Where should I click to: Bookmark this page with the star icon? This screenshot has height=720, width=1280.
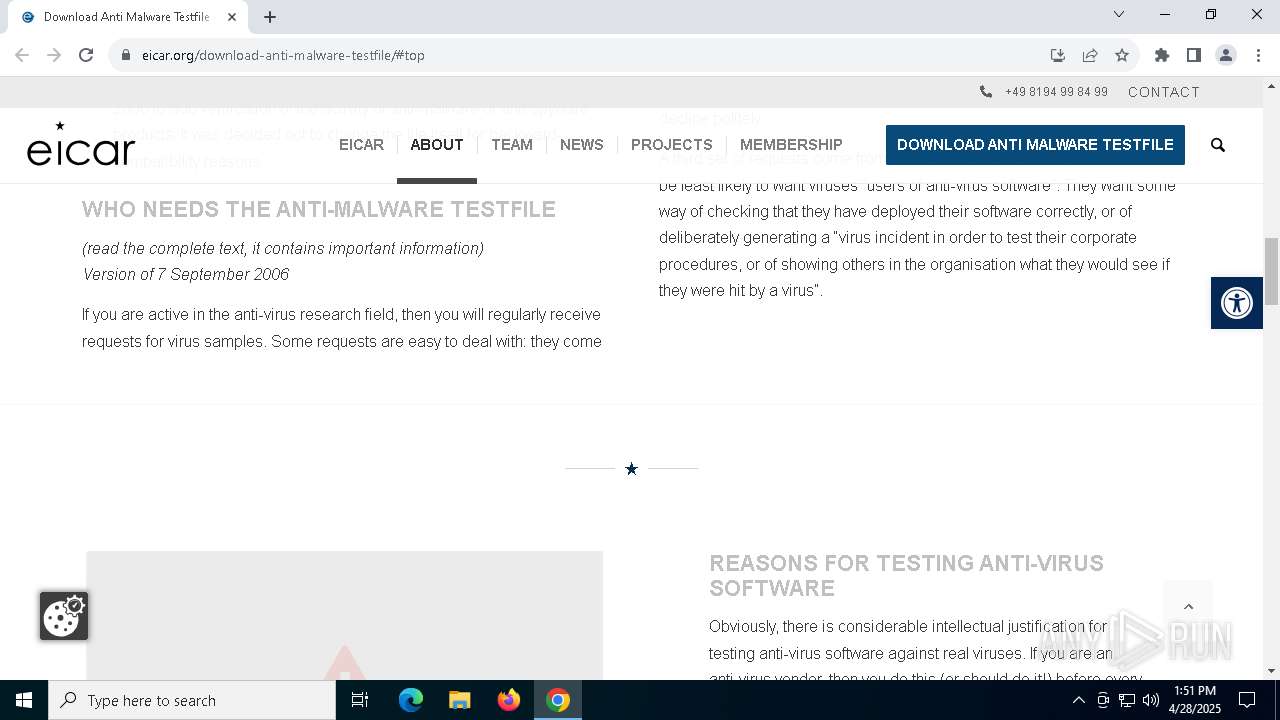click(1122, 55)
